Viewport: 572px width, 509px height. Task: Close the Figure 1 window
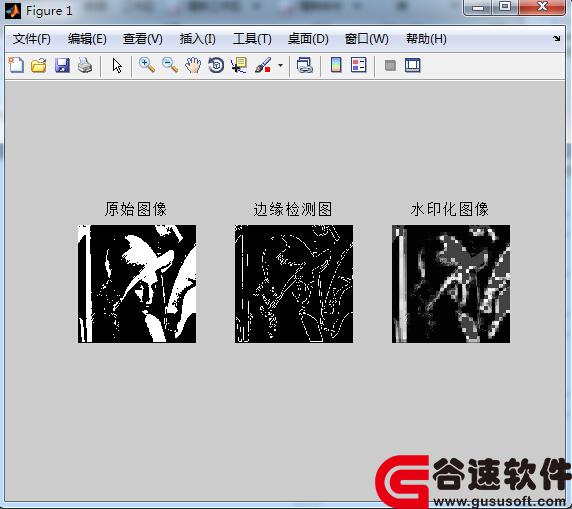(x=542, y=7)
